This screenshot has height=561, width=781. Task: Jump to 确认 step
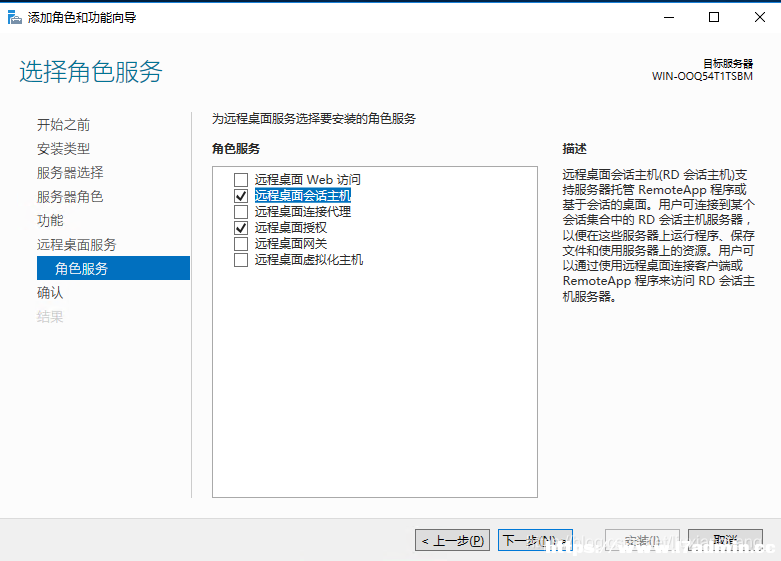coord(50,292)
